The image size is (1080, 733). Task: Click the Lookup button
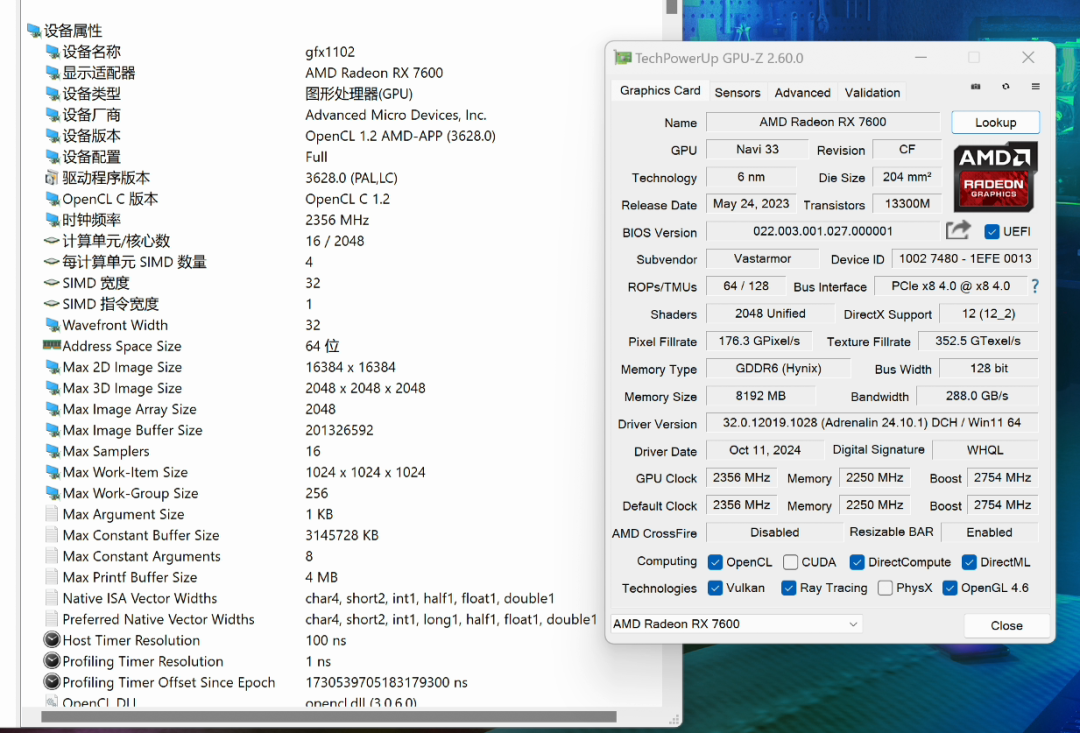point(995,122)
